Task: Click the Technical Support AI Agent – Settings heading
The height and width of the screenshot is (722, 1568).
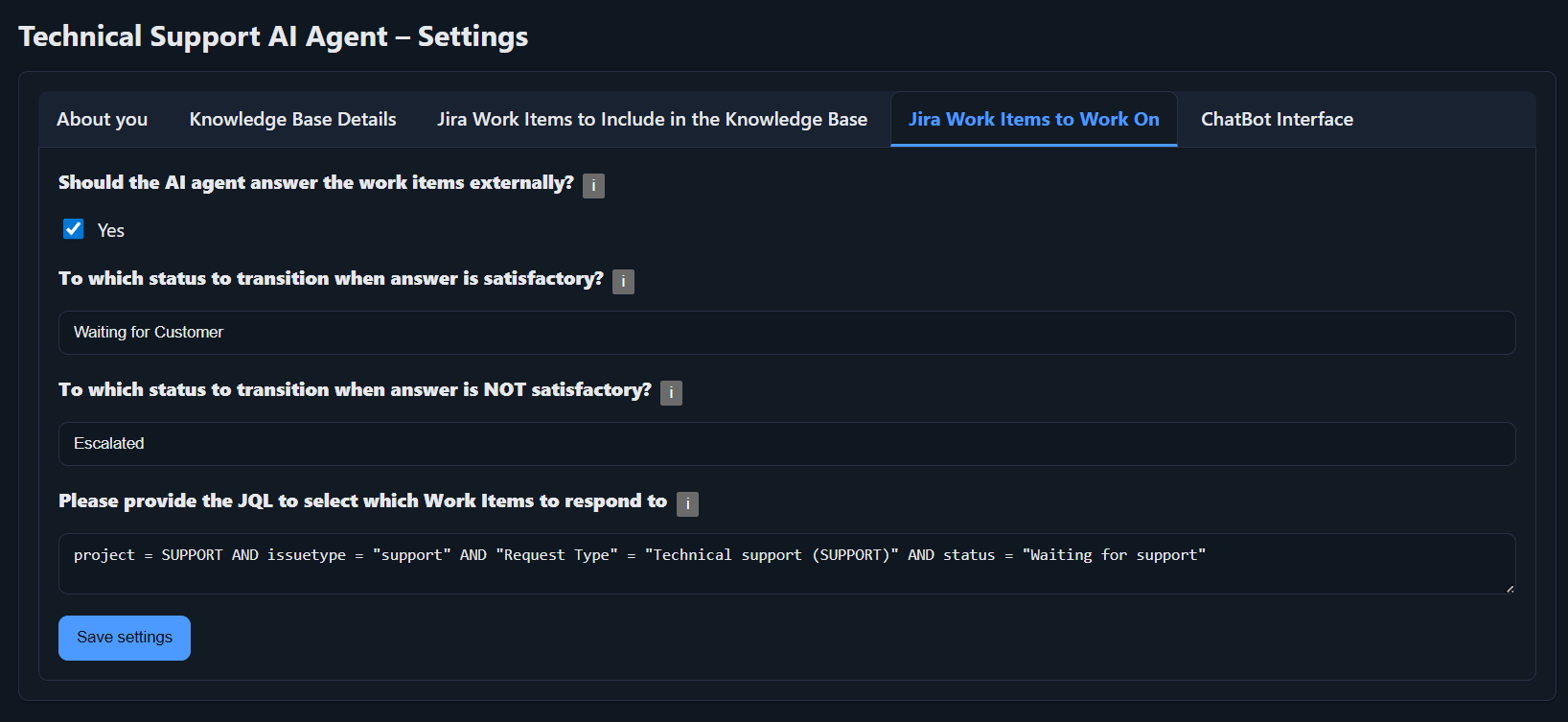Action: tap(273, 36)
